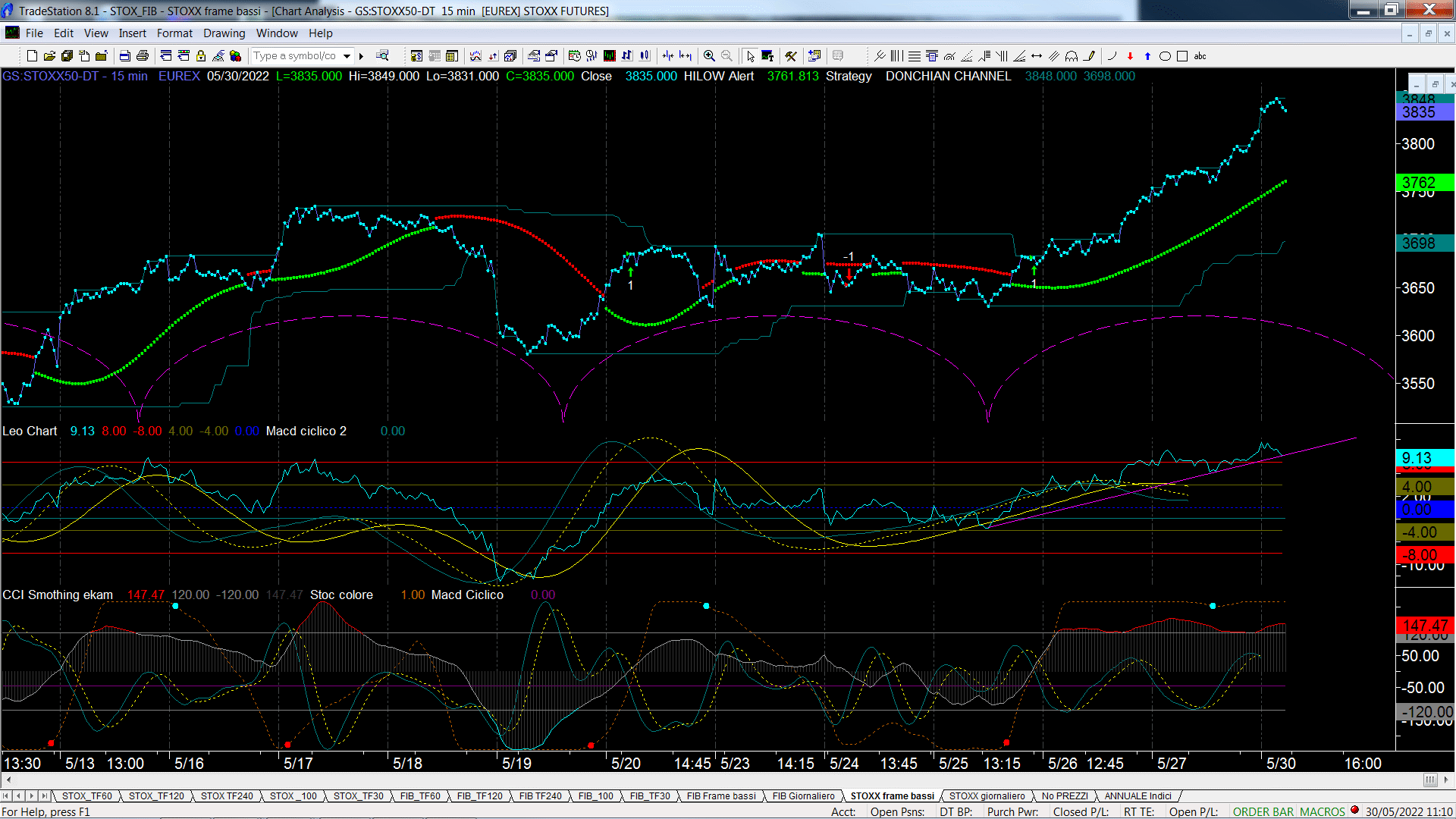Open the Edit menu
This screenshot has width=1456, height=819.
tap(64, 33)
